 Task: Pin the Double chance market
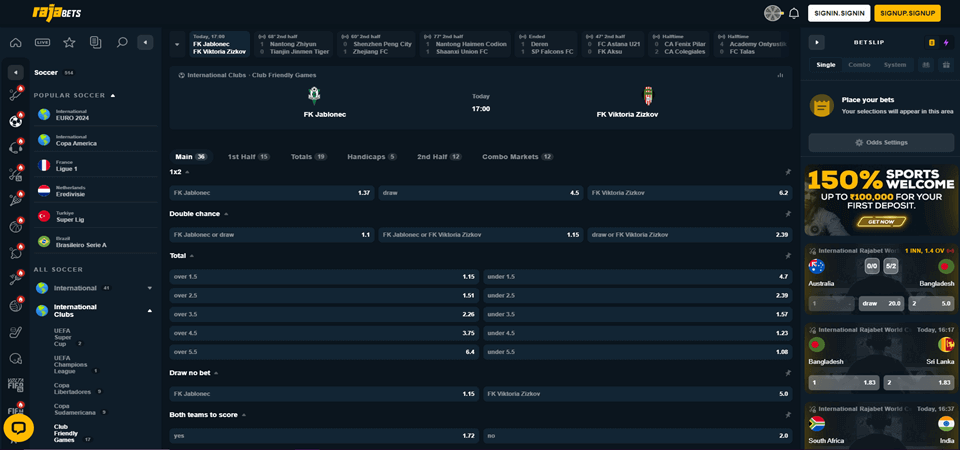(788, 214)
